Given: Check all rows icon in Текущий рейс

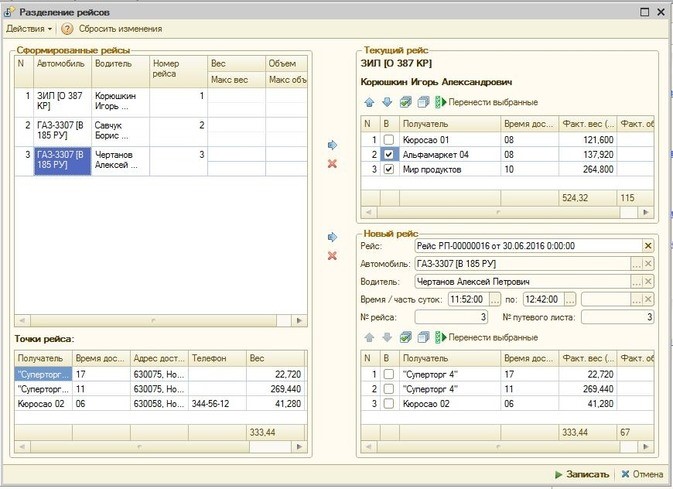Looking at the screenshot, I should click(406, 102).
